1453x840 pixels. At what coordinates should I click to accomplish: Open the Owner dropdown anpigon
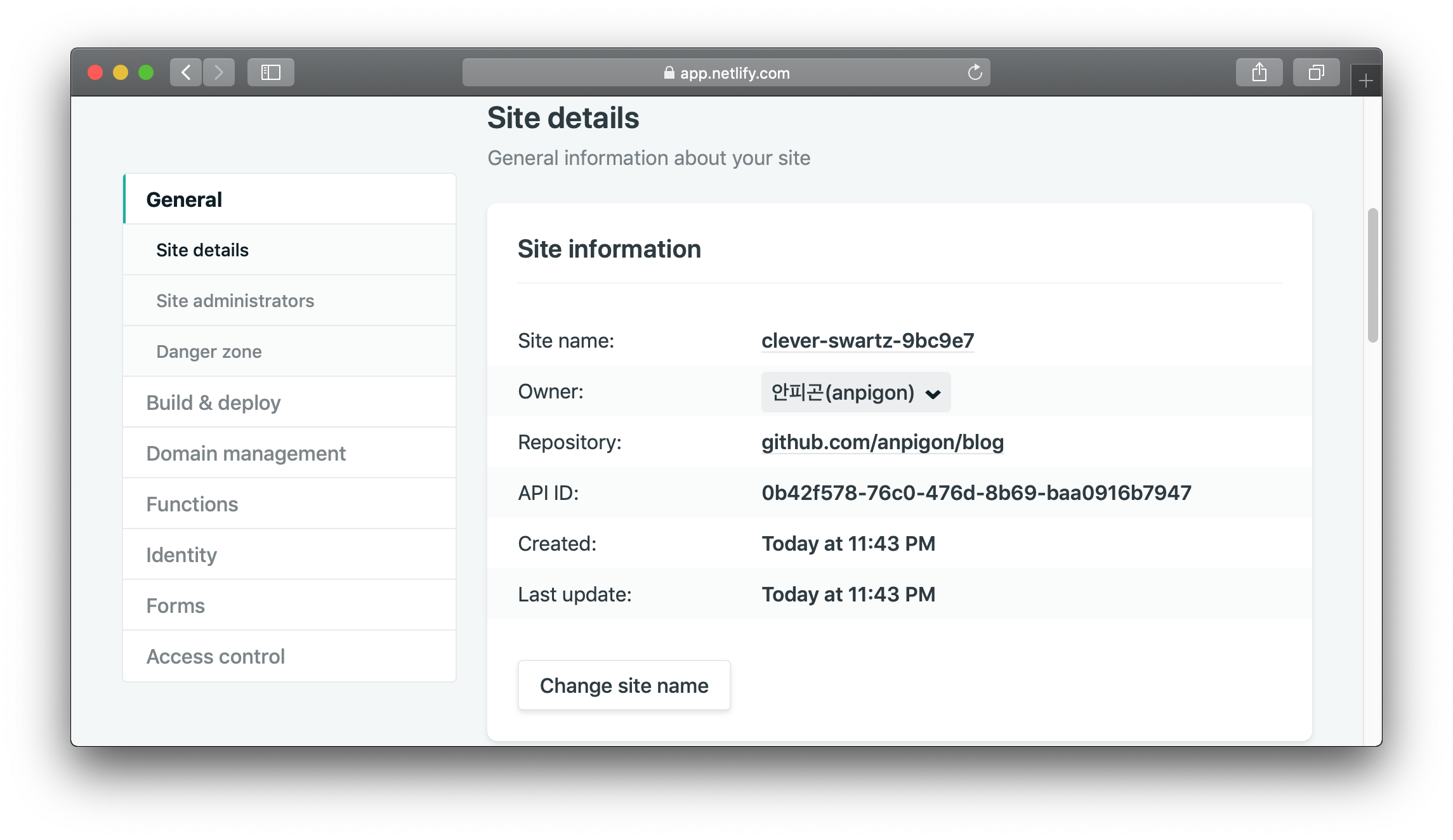click(x=855, y=392)
